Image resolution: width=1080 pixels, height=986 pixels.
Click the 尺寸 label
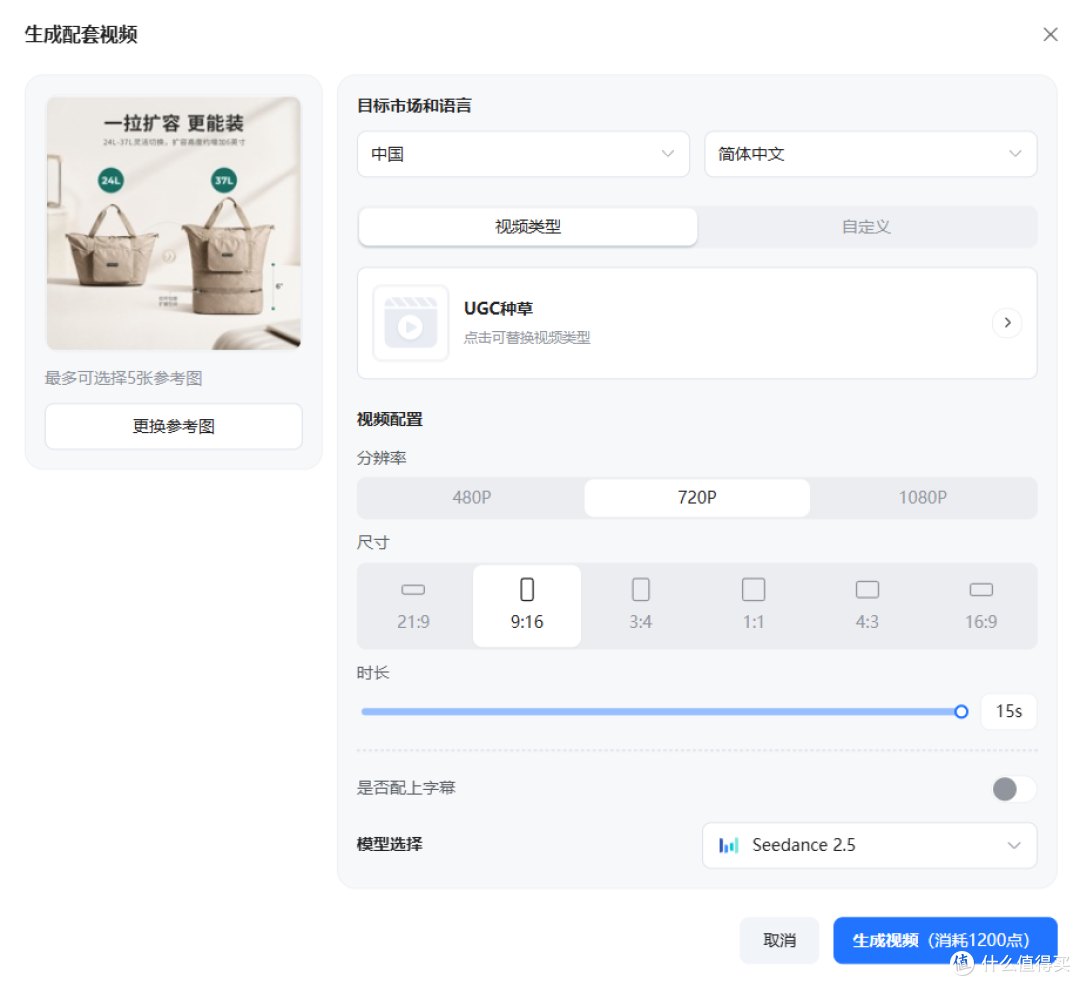[x=373, y=543]
